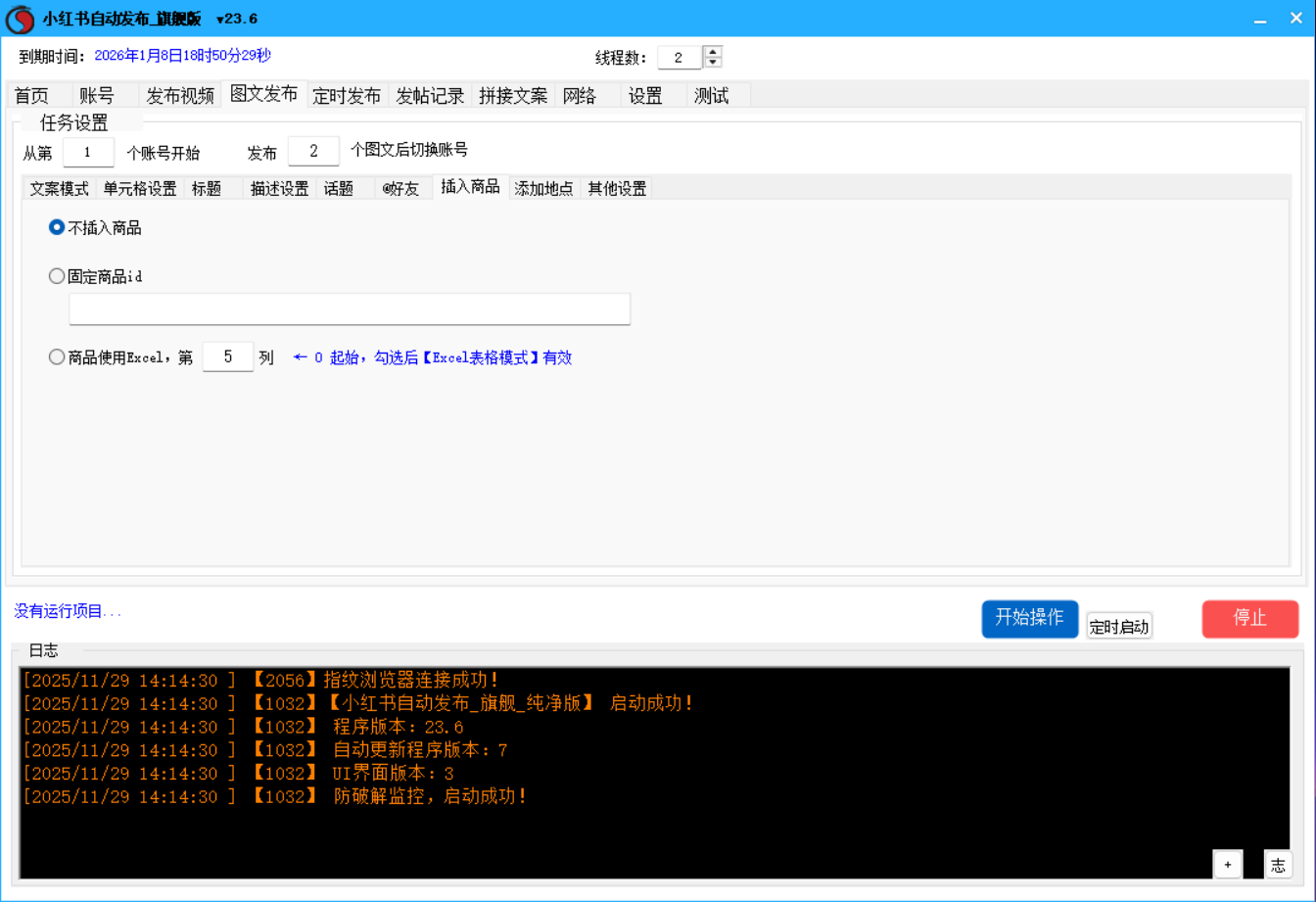Select '固定商品id' radio option

point(57,276)
